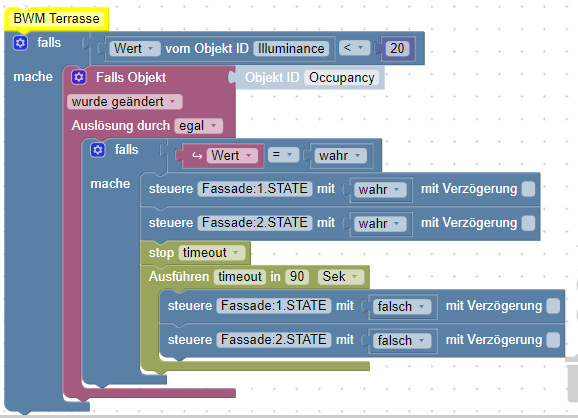This screenshot has width=578, height=418.
Task: Click the Fassade:1.STATE field in falsch row
Action: click(274, 306)
